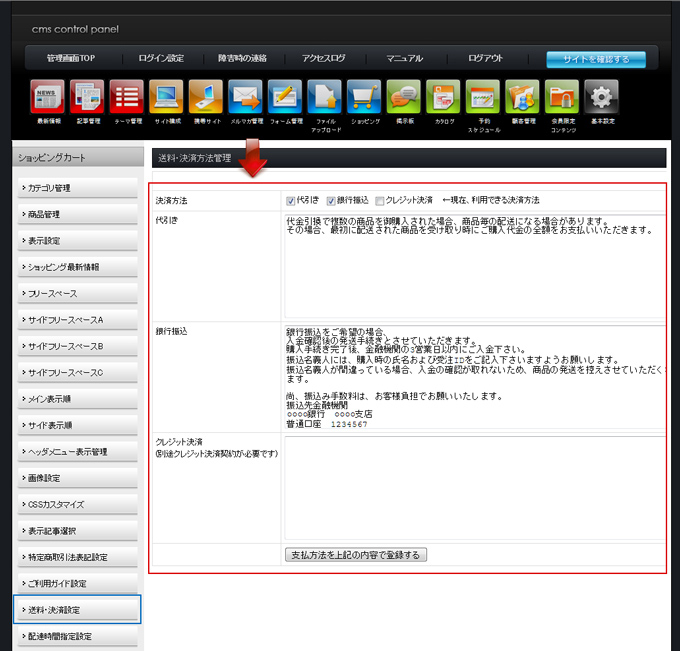The image size is (680, 651).
Task: Open the ショッピング cart icon
Action: 364,98
